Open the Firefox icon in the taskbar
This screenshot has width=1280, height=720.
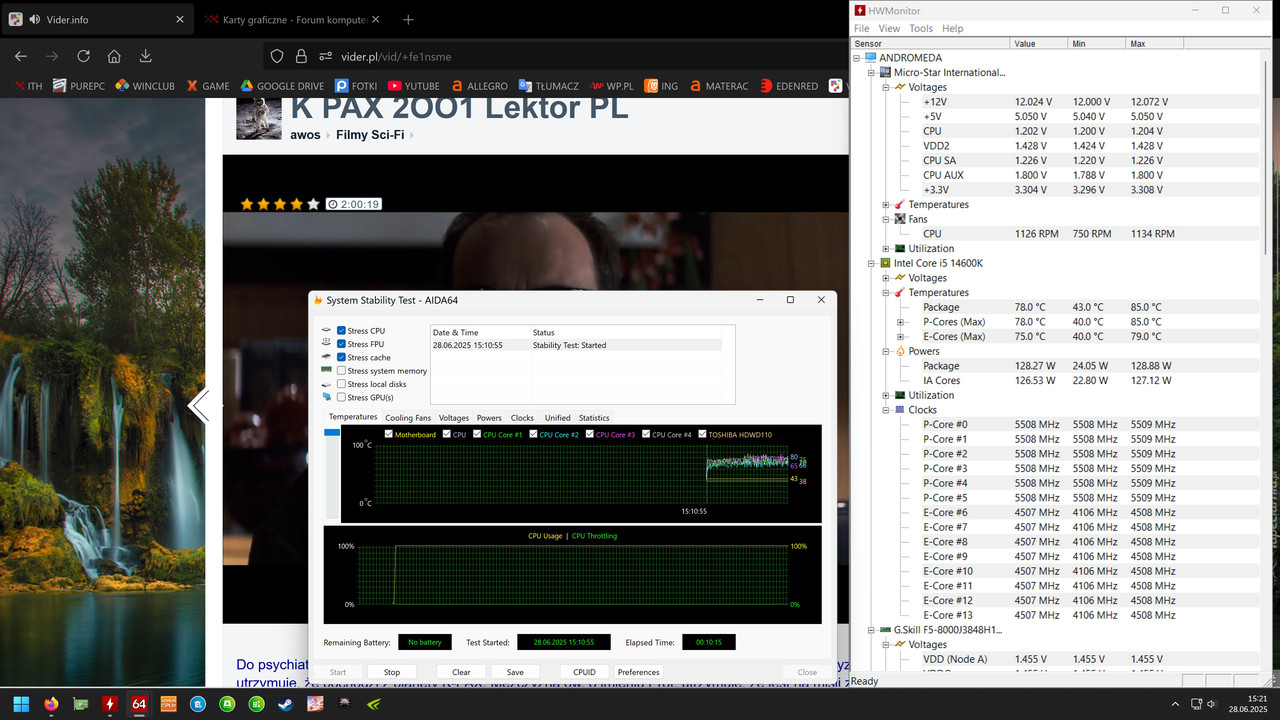pos(51,703)
